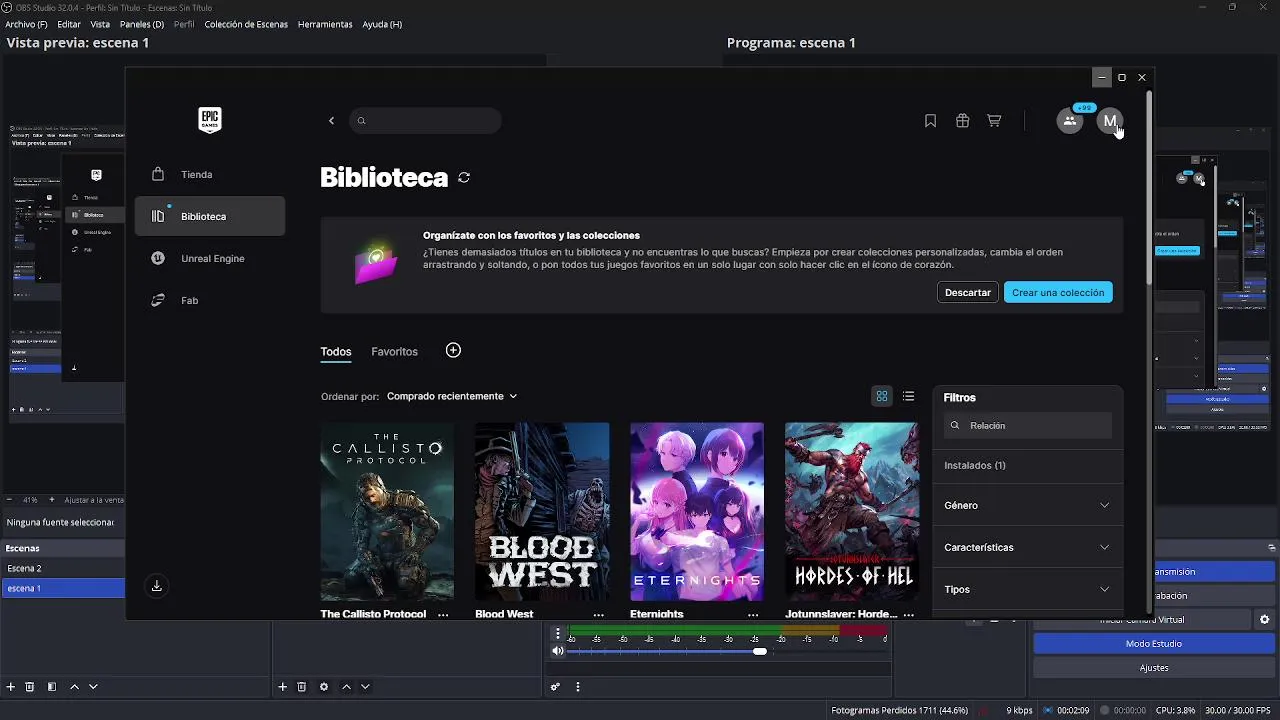Open Blood West three-dot menu
This screenshot has width=1280, height=720.
(598, 614)
